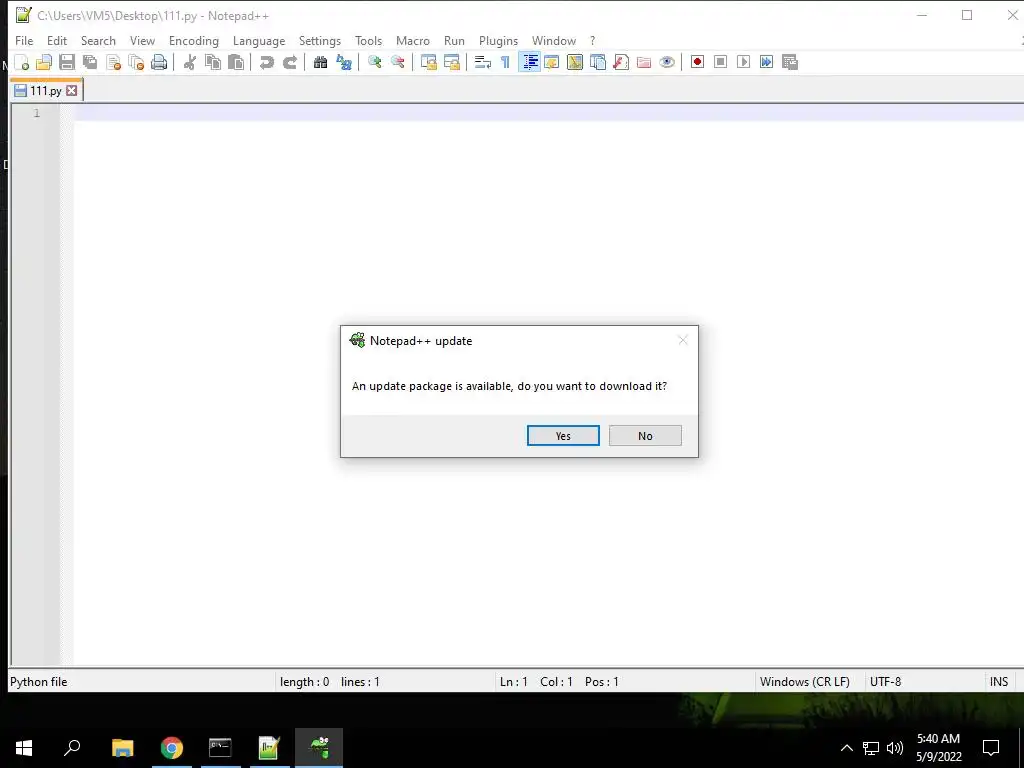Click the New file toolbar icon
This screenshot has height=768, width=1024.
pyautogui.click(x=22, y=62)
